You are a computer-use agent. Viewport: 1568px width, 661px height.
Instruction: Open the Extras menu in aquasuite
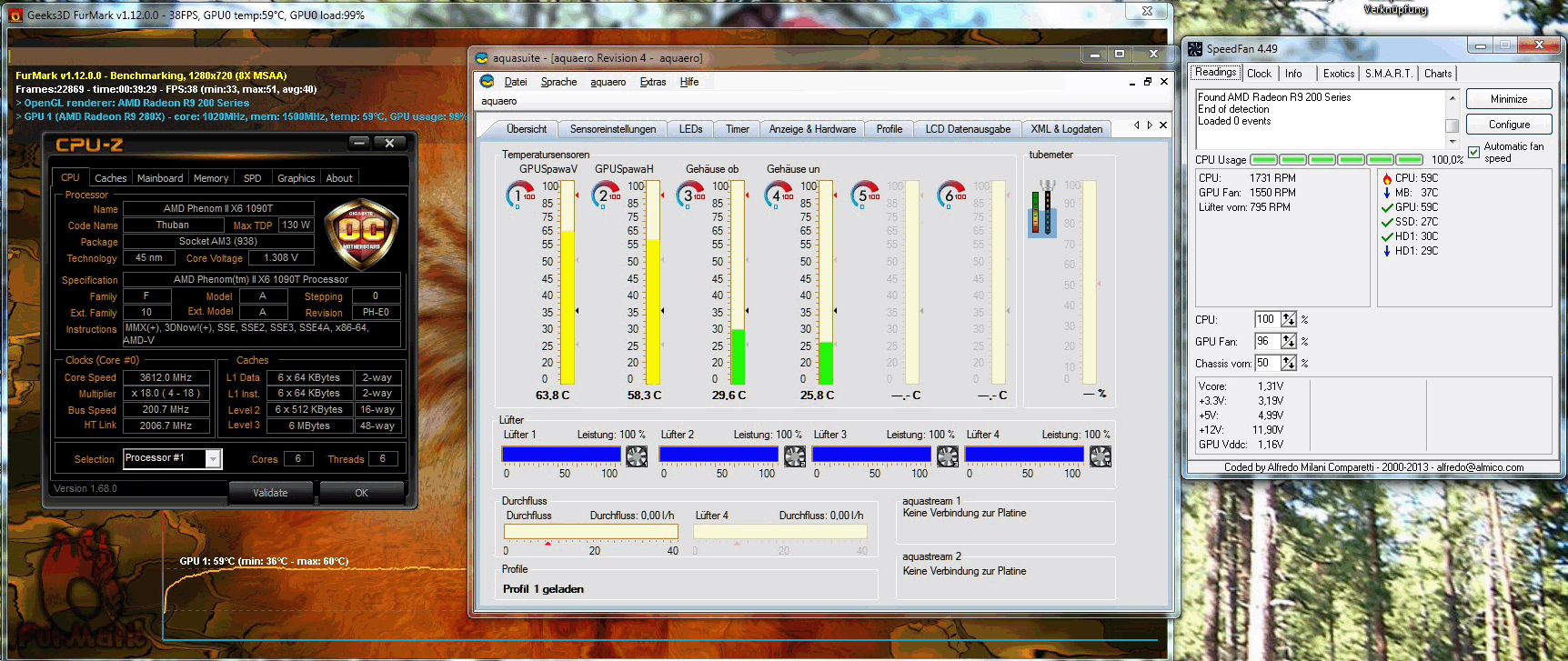point(653,82)
